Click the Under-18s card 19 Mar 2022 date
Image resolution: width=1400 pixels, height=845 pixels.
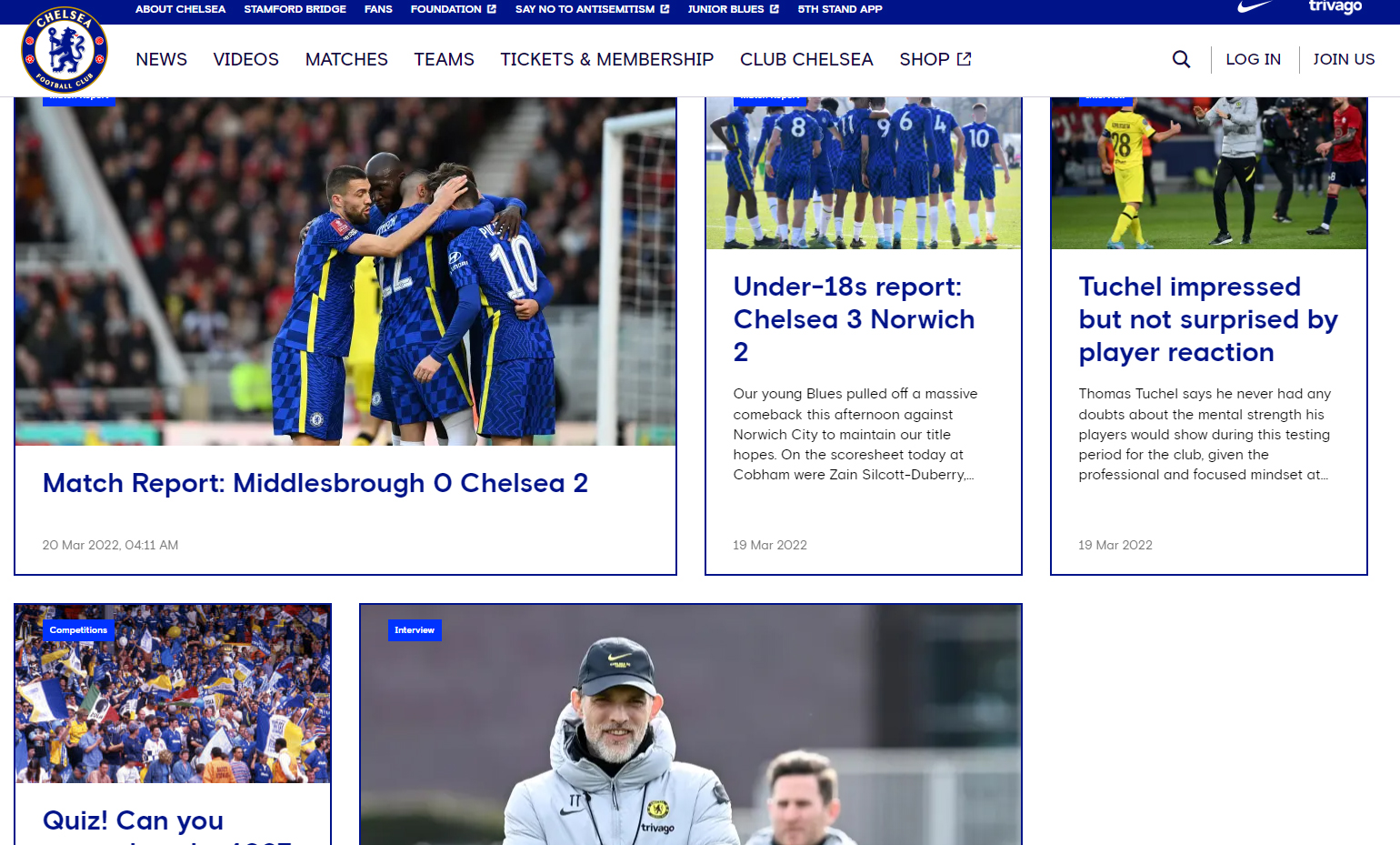pyautogui.click(x=770, y=545)
